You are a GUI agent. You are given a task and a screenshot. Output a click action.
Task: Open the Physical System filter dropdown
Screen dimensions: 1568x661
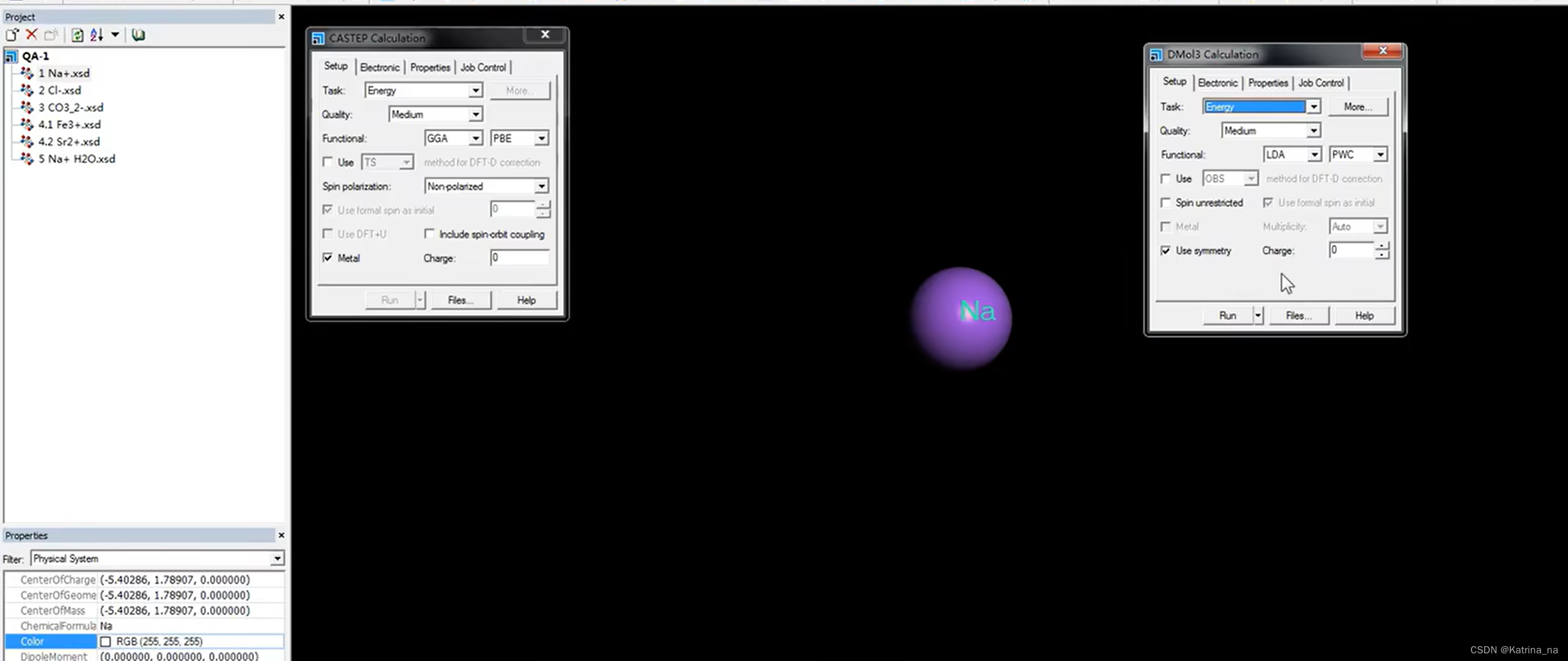point(276,559)
